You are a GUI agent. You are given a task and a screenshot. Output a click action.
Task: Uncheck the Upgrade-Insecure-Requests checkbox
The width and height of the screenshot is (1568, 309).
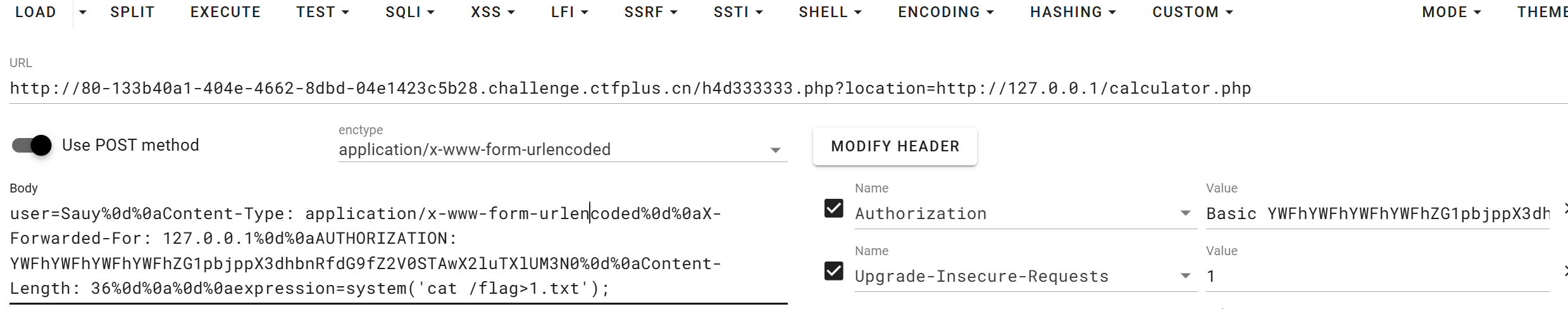(833, 271)
